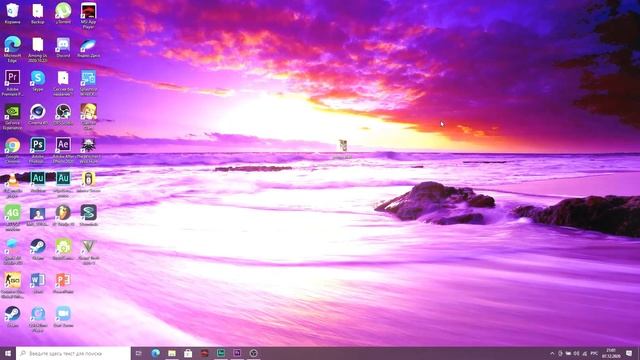The image size is (640, 360).
Task: Launch the uTorrent desktop shortcut
Action: (x=63, y=11)
